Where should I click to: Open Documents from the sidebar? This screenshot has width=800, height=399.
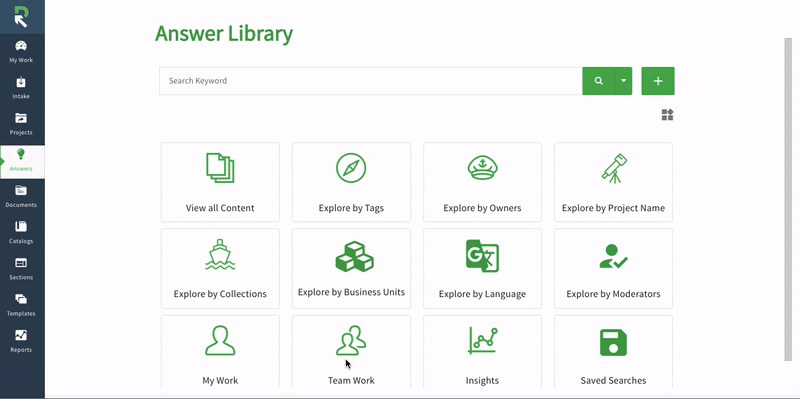pos(21,197)
